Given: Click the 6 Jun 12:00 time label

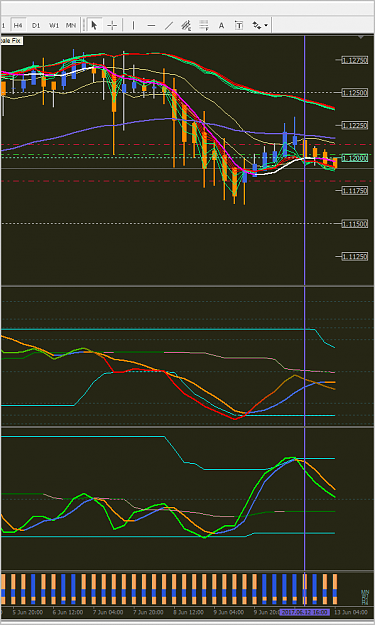Looking at the screenshot, I should 68,612.
